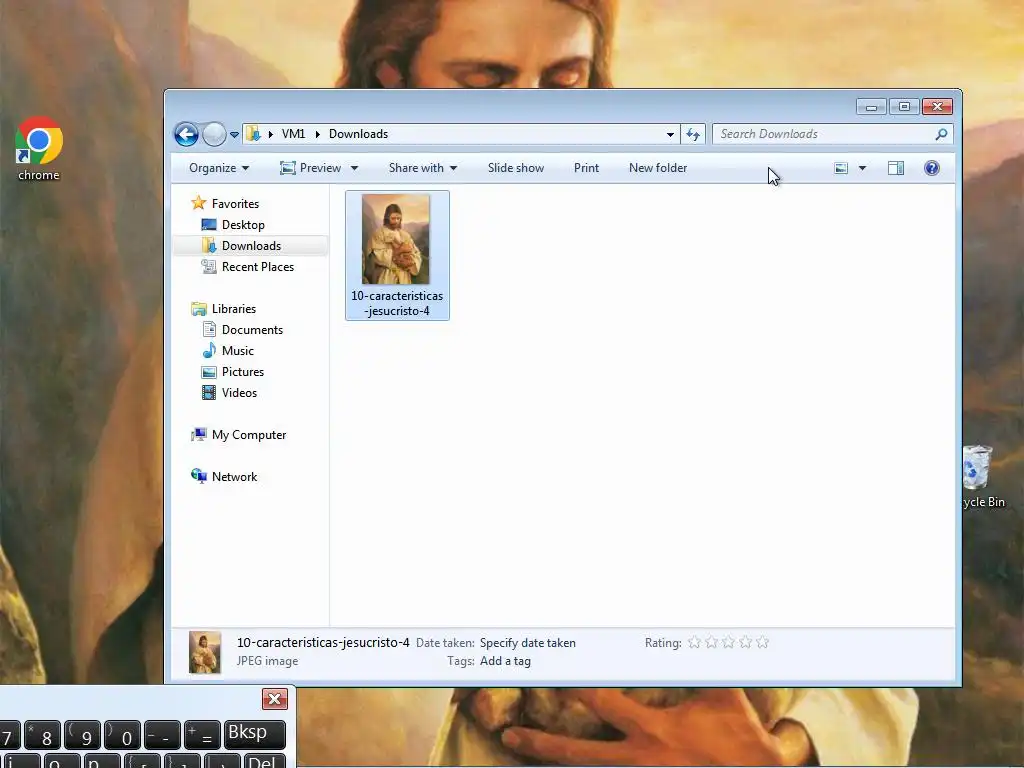This screenshot has width=1024, height=768.
Task: Click the 9 key on on-screen keyboard
Action: tap(82, 735)
